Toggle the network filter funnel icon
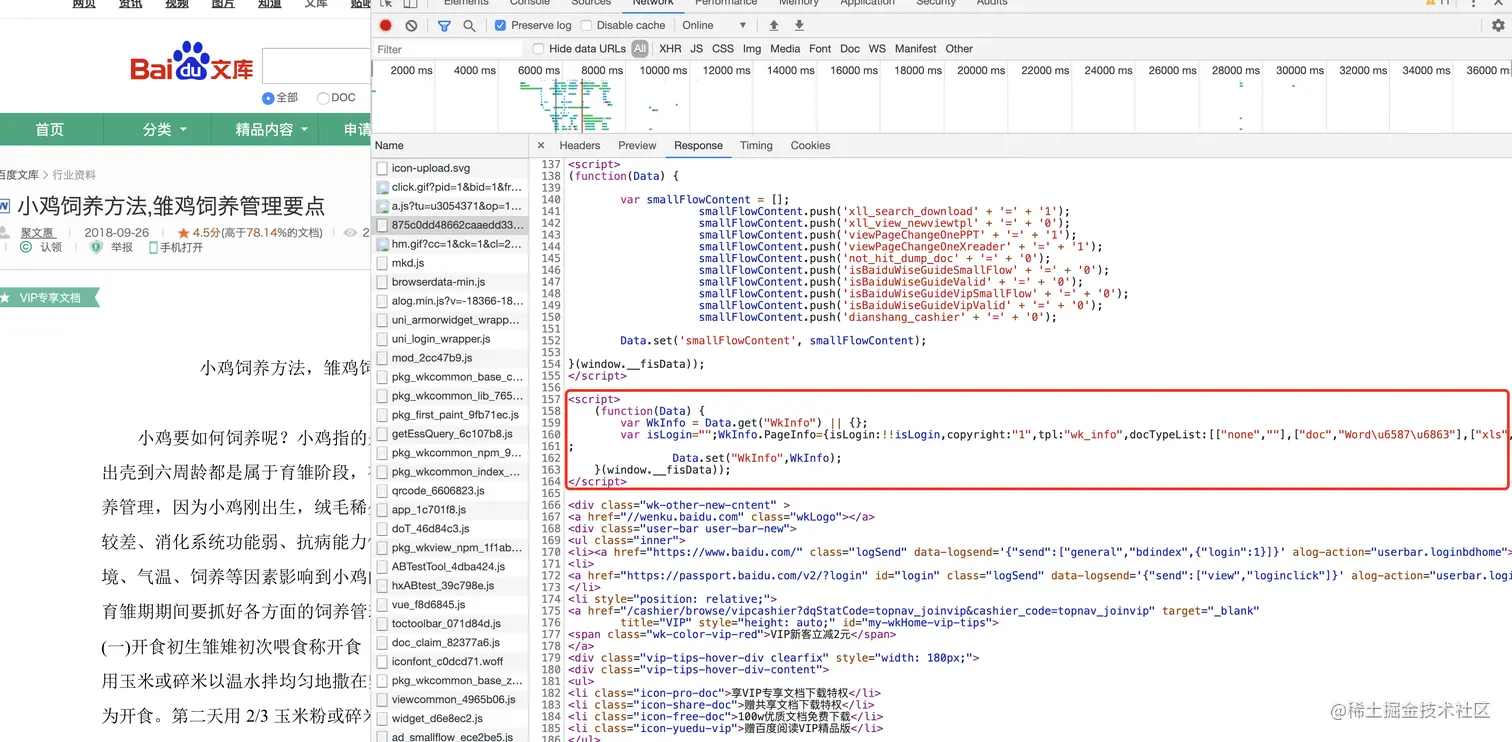The width and height of the screenshot is (1512, 742). click(444, 25)
